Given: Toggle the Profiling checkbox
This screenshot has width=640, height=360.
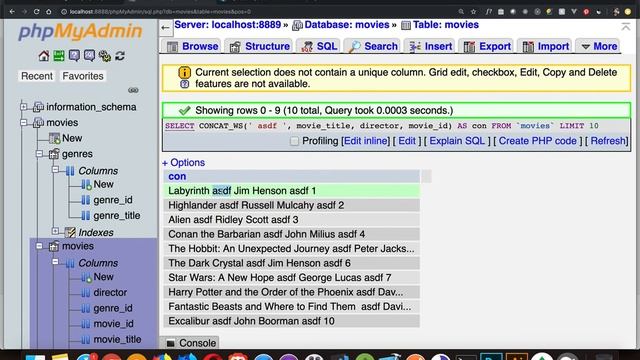Looking at the screenshot, I should [x=294, y=141].
